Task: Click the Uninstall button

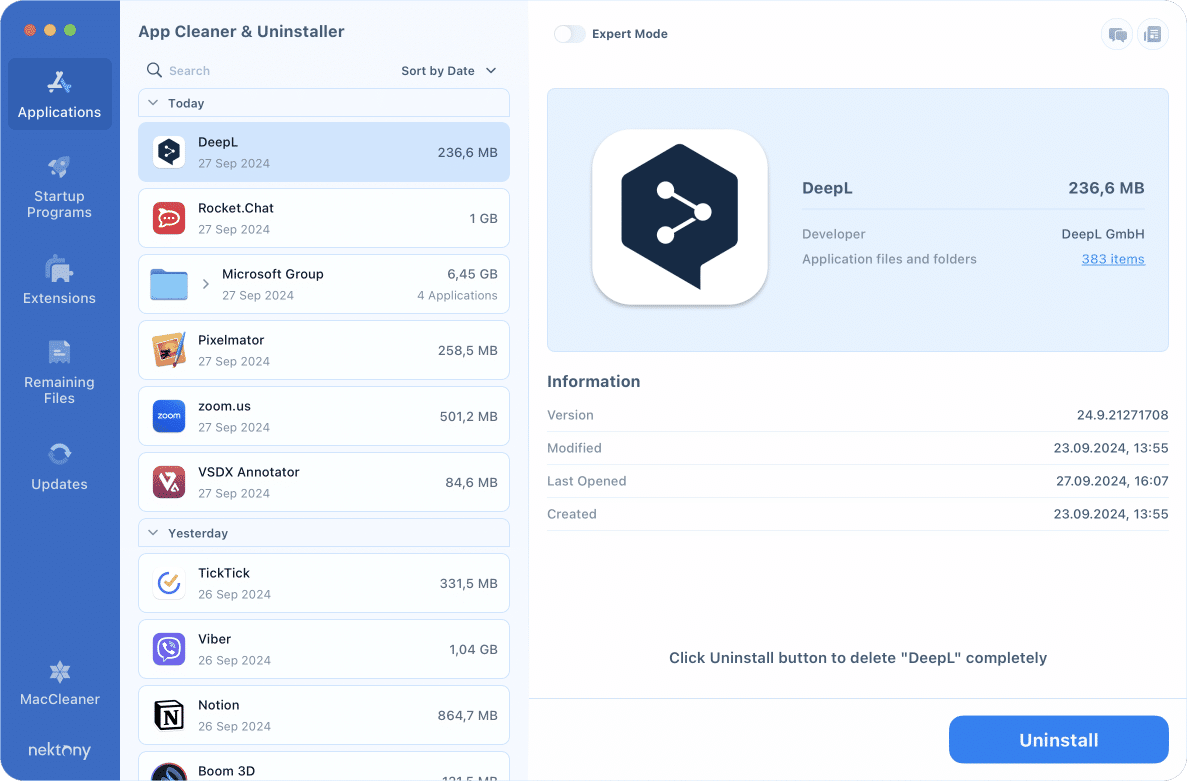Action: 1058,739
